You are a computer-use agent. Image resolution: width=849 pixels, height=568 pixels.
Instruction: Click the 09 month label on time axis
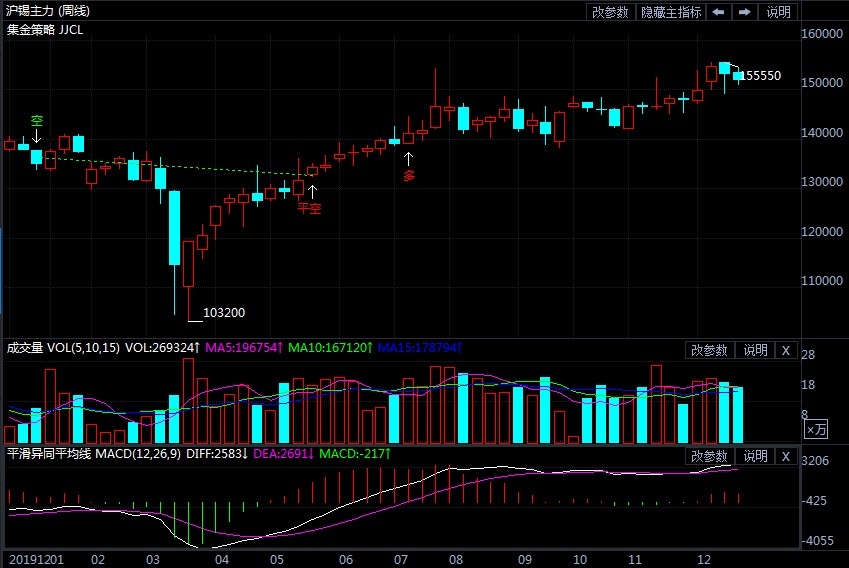(x=525, y=559)
